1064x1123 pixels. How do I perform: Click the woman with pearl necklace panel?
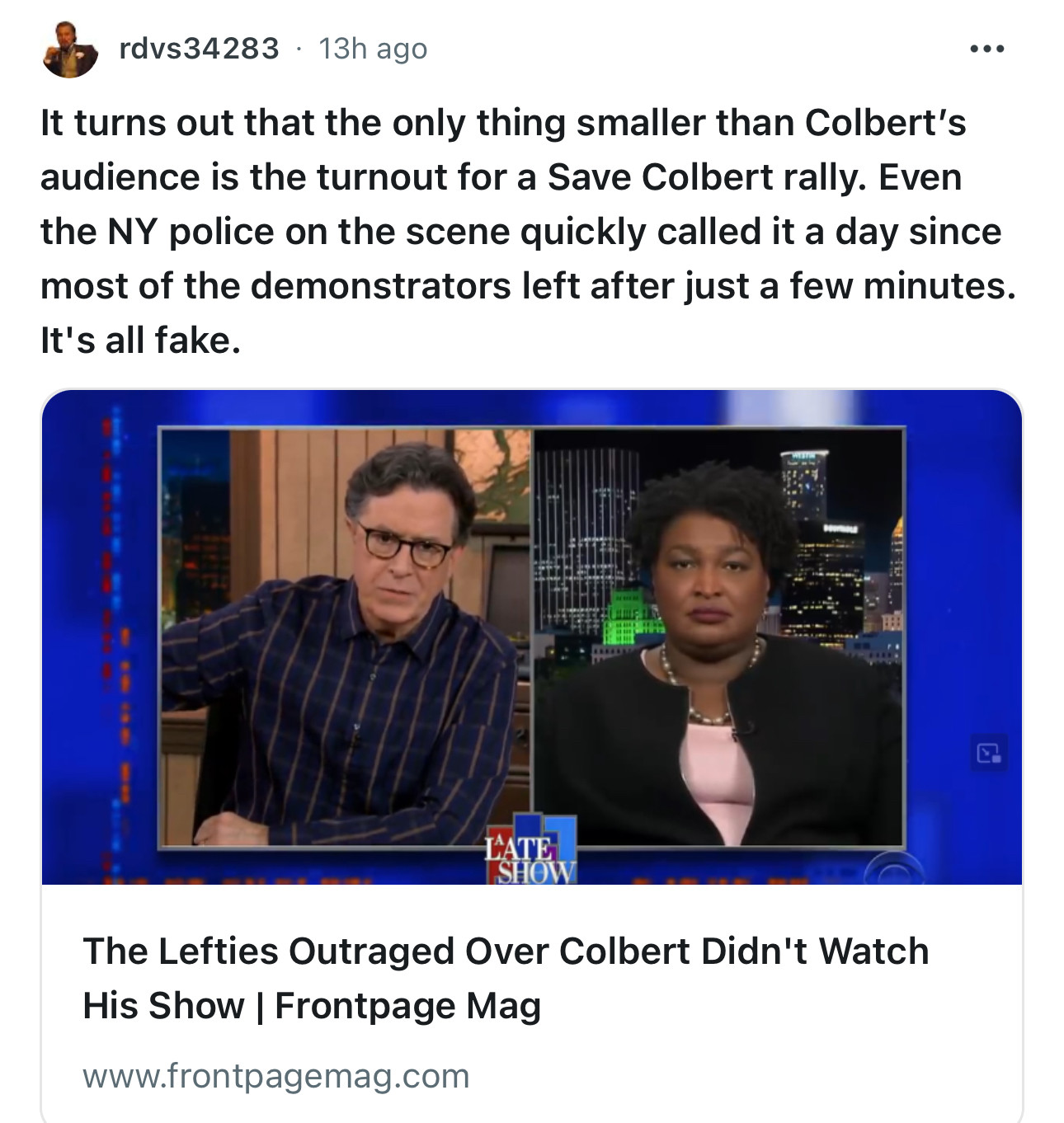pos(719,637)
